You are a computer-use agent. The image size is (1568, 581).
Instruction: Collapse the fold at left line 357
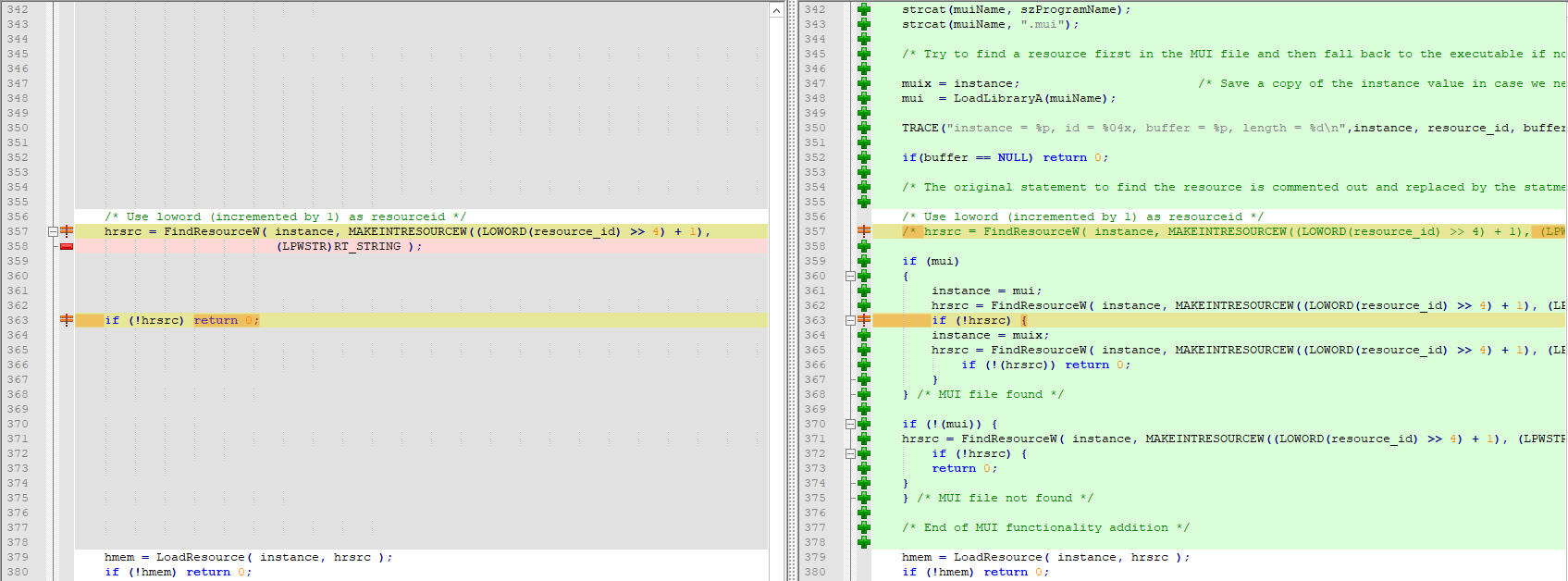point(53,231)
